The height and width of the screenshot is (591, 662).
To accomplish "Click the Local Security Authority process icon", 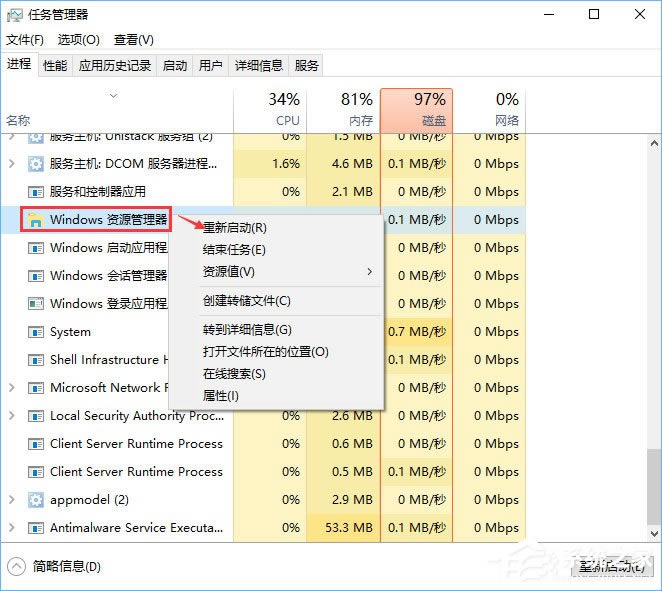I will pos(35,416).
